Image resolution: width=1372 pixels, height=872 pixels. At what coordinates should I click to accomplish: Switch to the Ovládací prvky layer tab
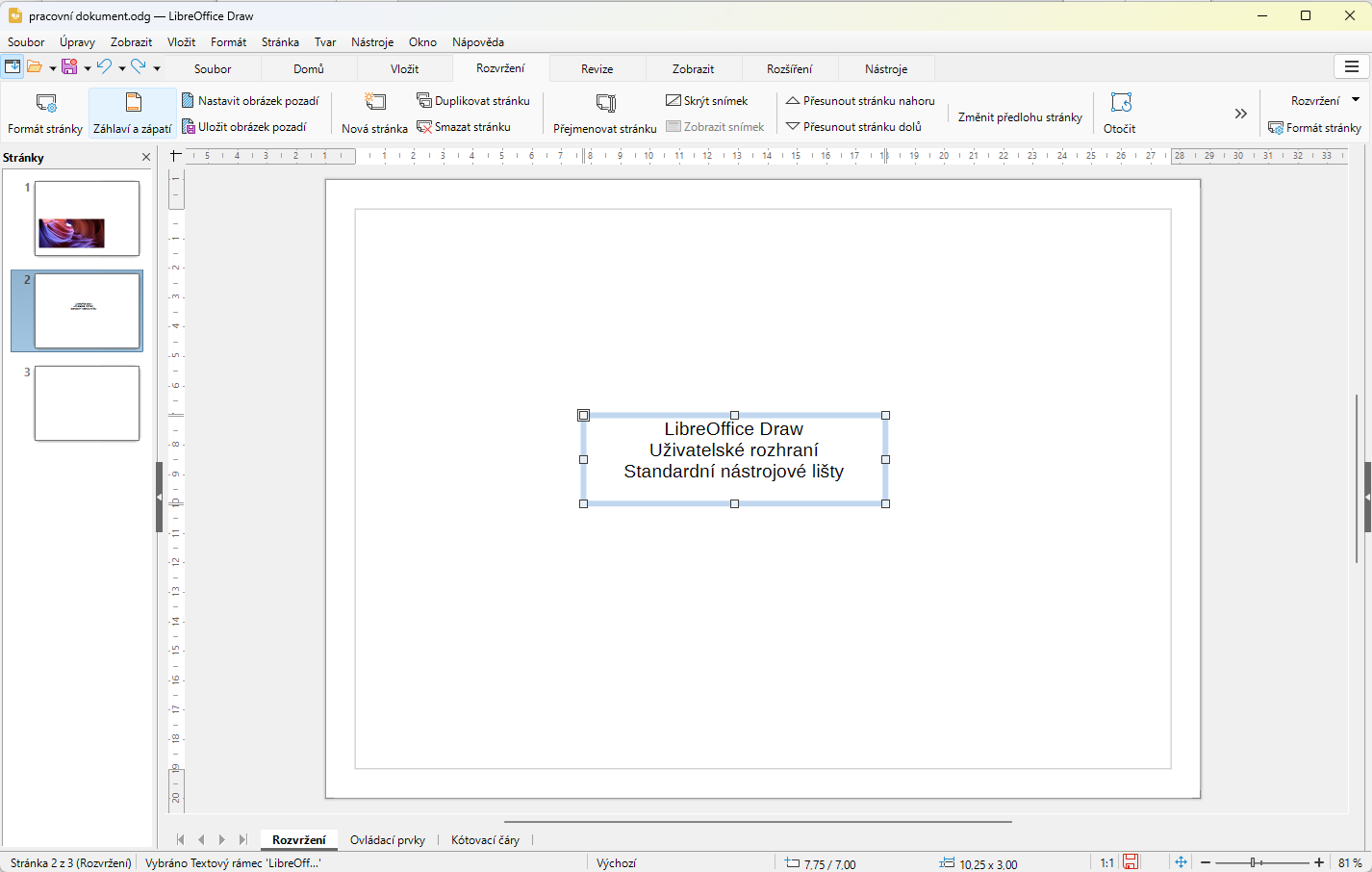[x=388, y=840]
